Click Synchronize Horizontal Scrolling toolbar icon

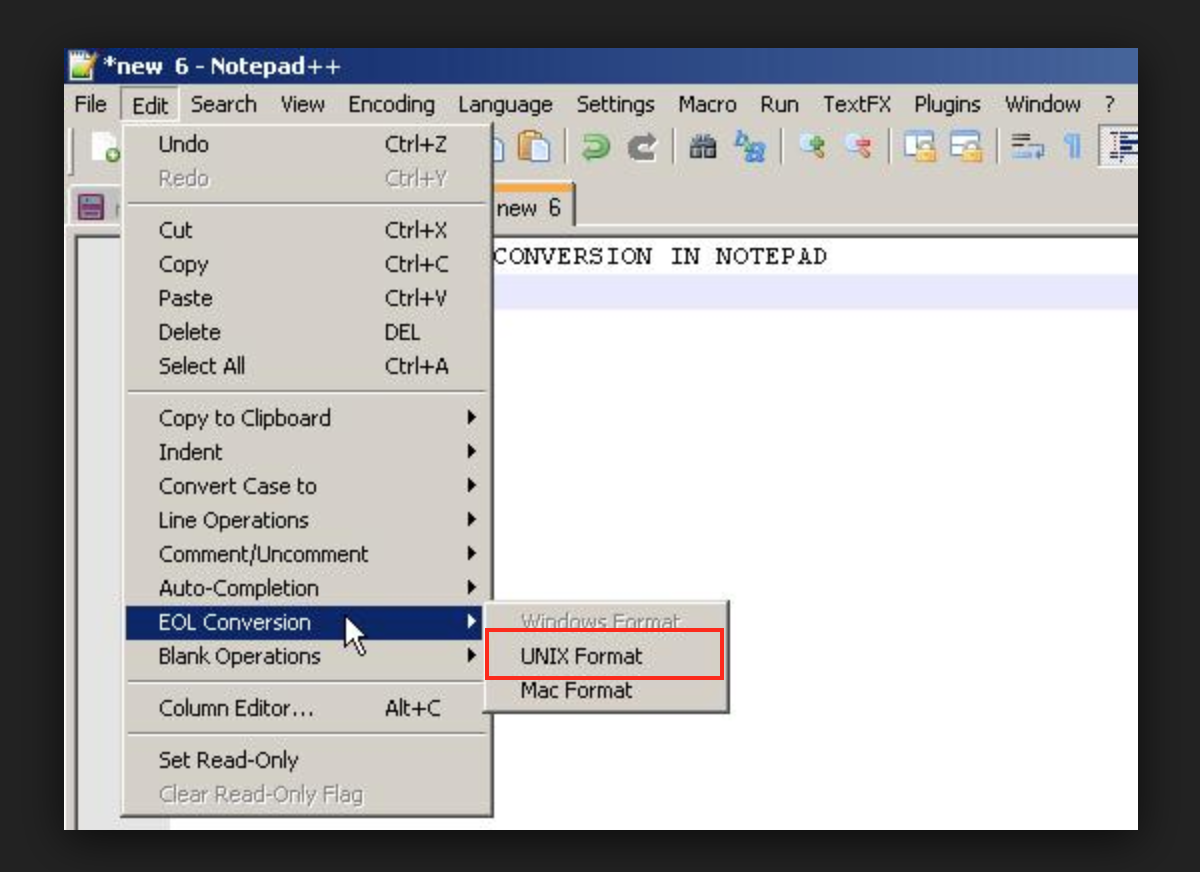[x=965, y=148]
